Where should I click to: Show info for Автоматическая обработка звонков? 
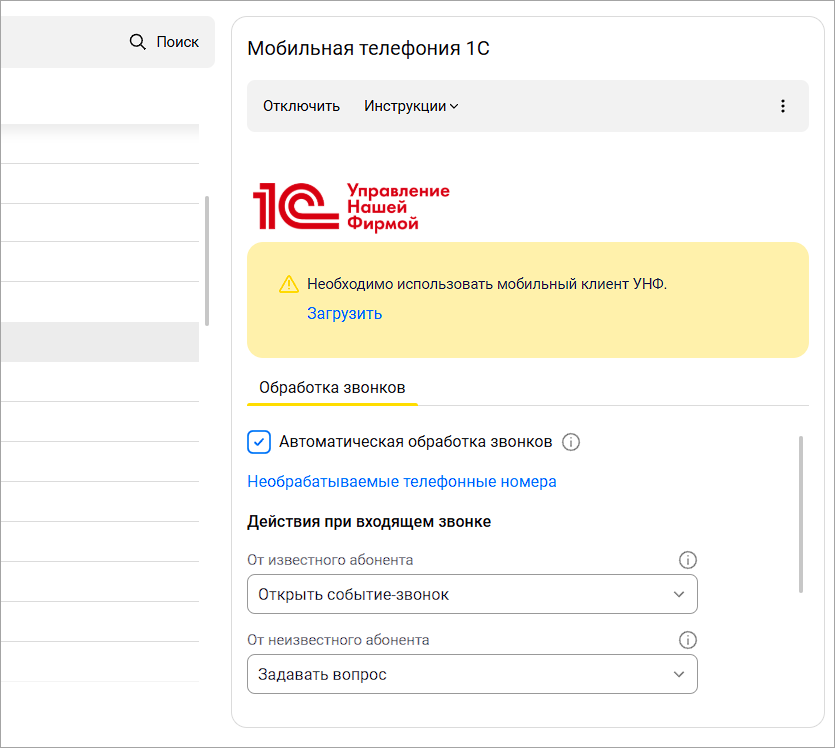pos(572,441)
